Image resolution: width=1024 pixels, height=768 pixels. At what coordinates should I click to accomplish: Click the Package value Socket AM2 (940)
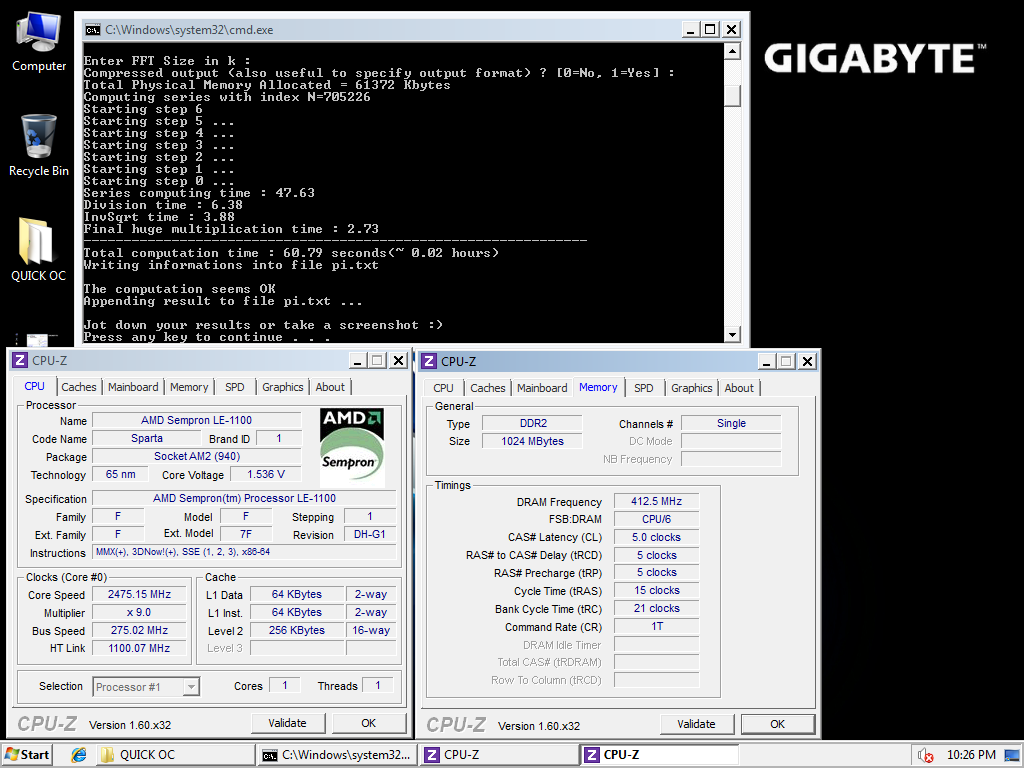point(197,456)
